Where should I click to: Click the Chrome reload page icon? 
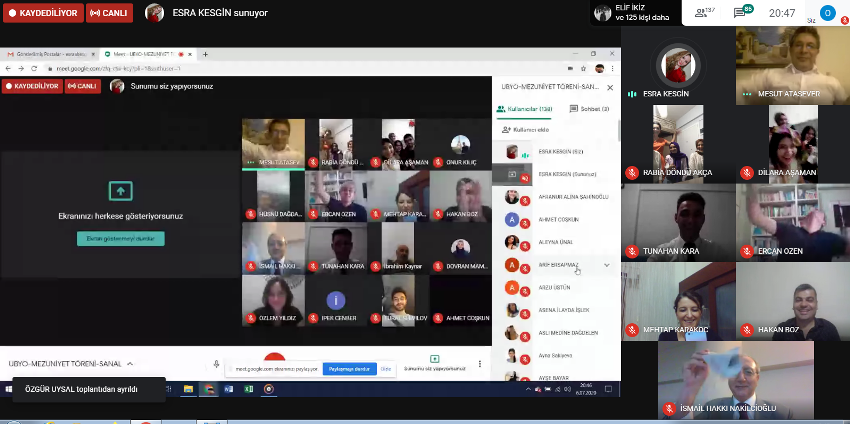(x=32, y=68)
